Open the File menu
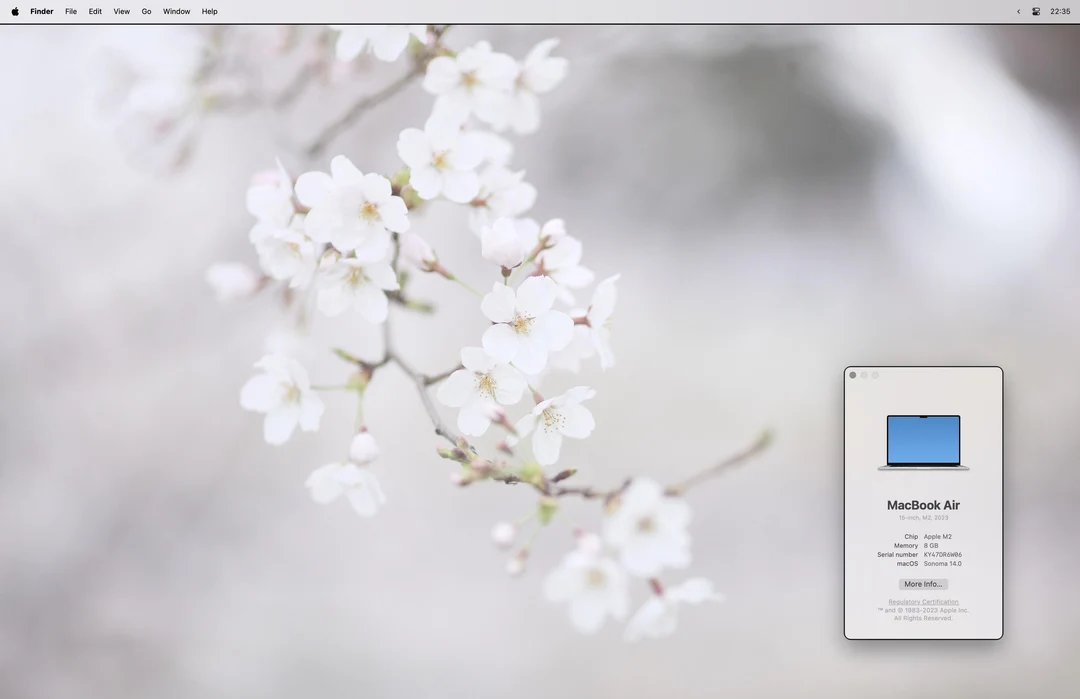The image size is (1080, 699). (70, 11)
